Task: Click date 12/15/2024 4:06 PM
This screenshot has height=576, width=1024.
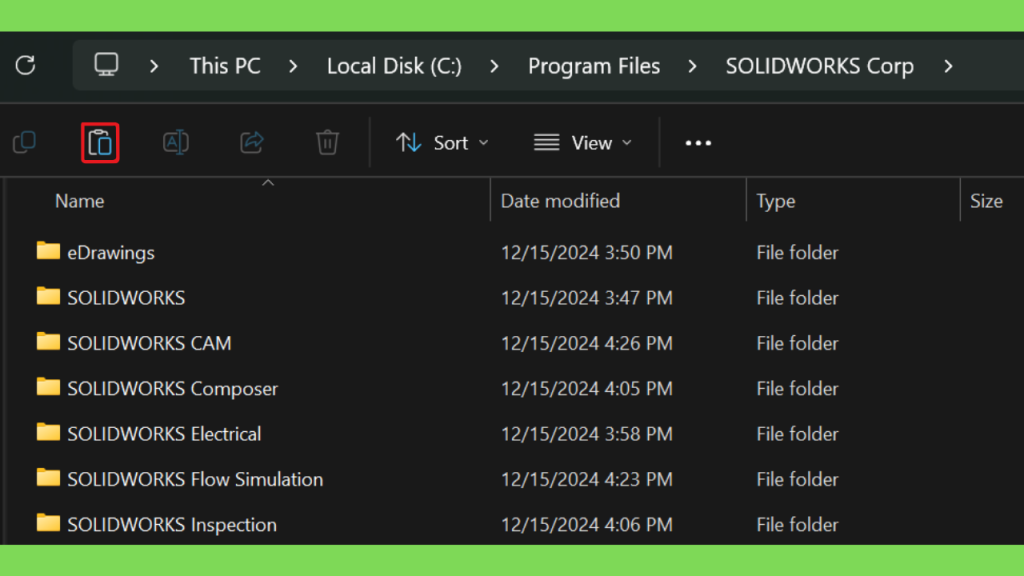Action: click(x=586, y=524)
